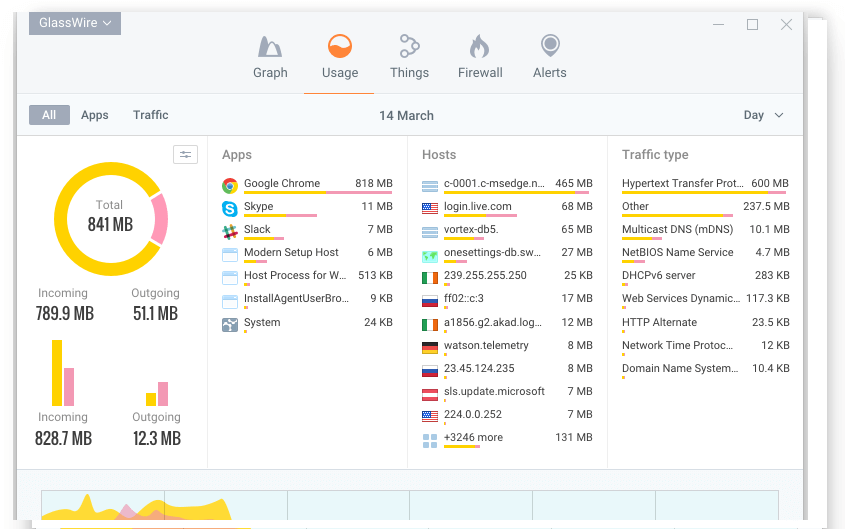Viewport: 845px width, 529px height.
Task: Select DHCPv6 server traffic type
Action: (x=705, y=277)
